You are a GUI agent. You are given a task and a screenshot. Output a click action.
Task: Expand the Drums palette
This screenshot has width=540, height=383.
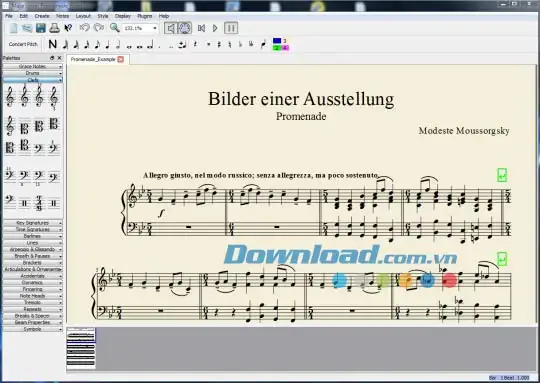(x=33, y=73)
